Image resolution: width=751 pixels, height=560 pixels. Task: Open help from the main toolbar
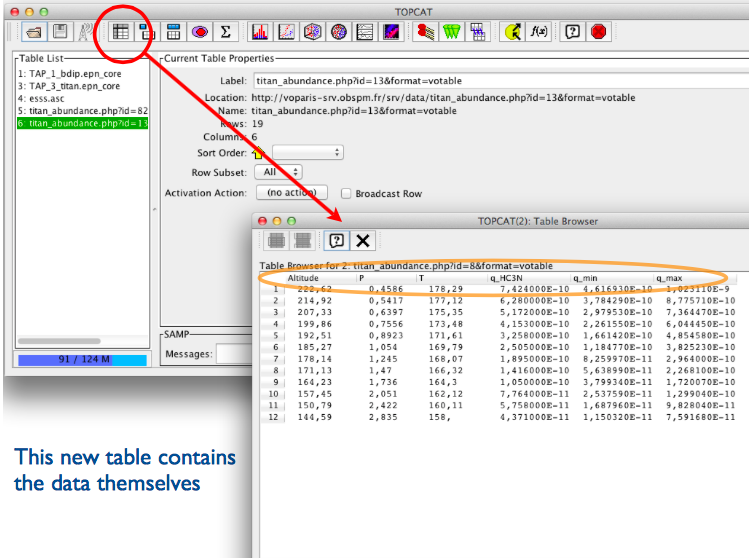point(572,32)
